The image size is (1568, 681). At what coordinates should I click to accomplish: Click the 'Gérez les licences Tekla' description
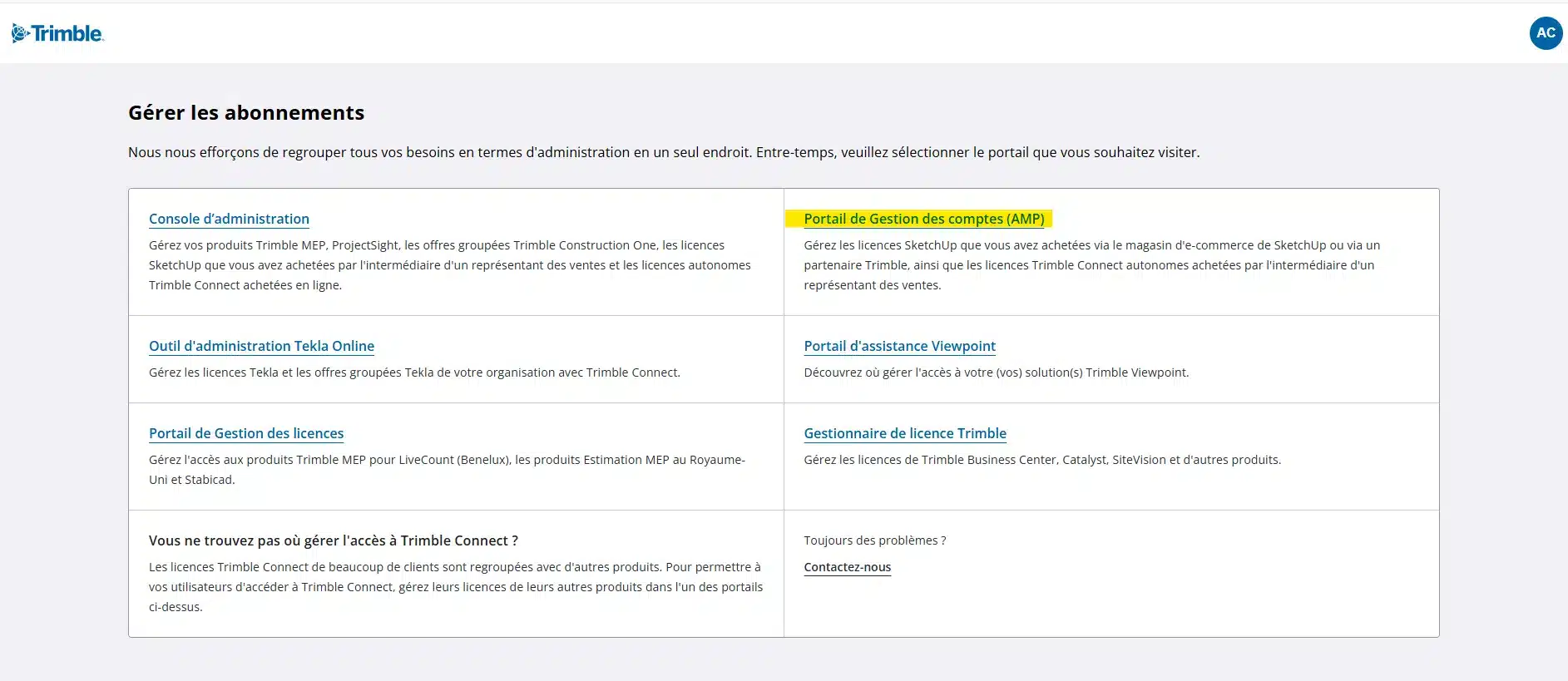[x=414, y=373]
